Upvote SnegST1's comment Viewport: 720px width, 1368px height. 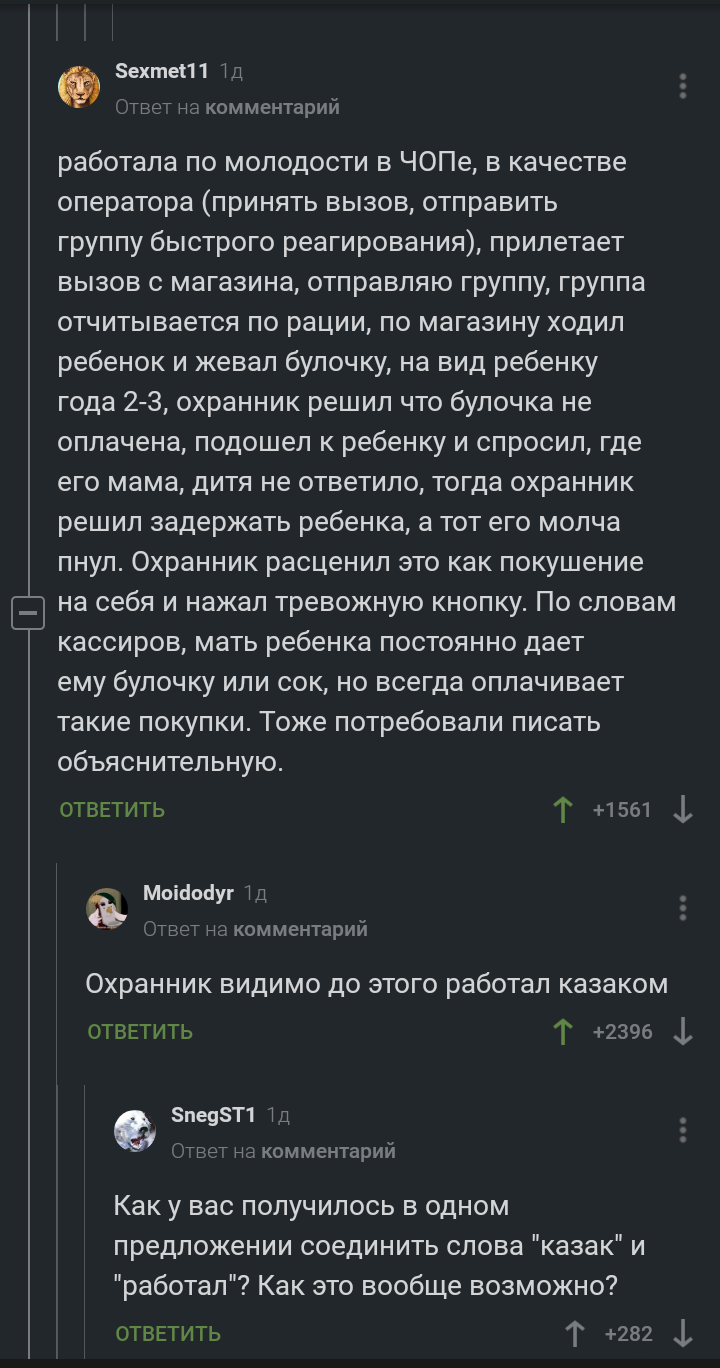[x=575, y=1333]
